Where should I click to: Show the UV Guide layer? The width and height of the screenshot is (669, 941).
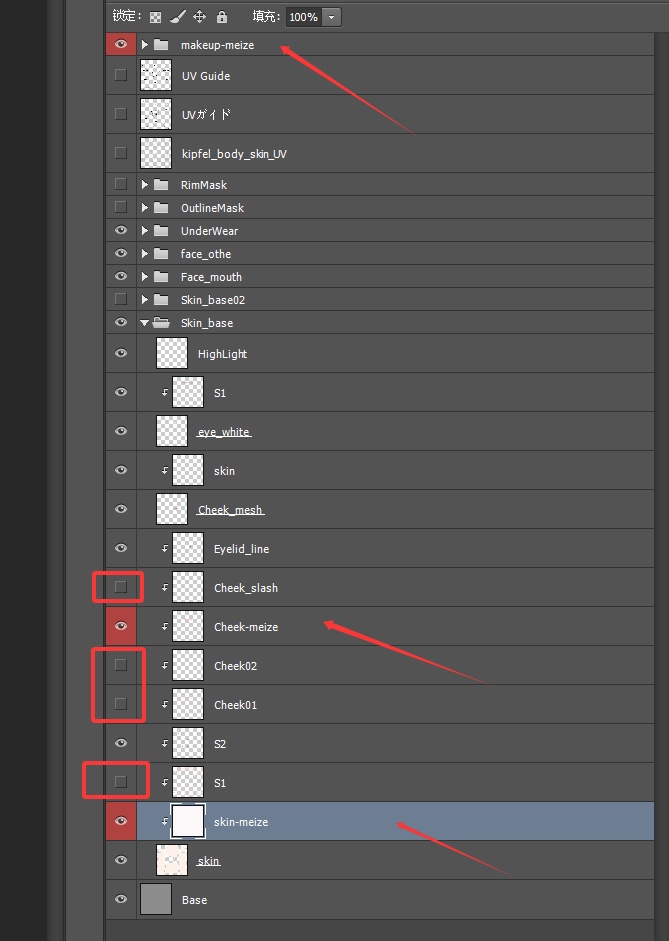click(x=121, y=75)
